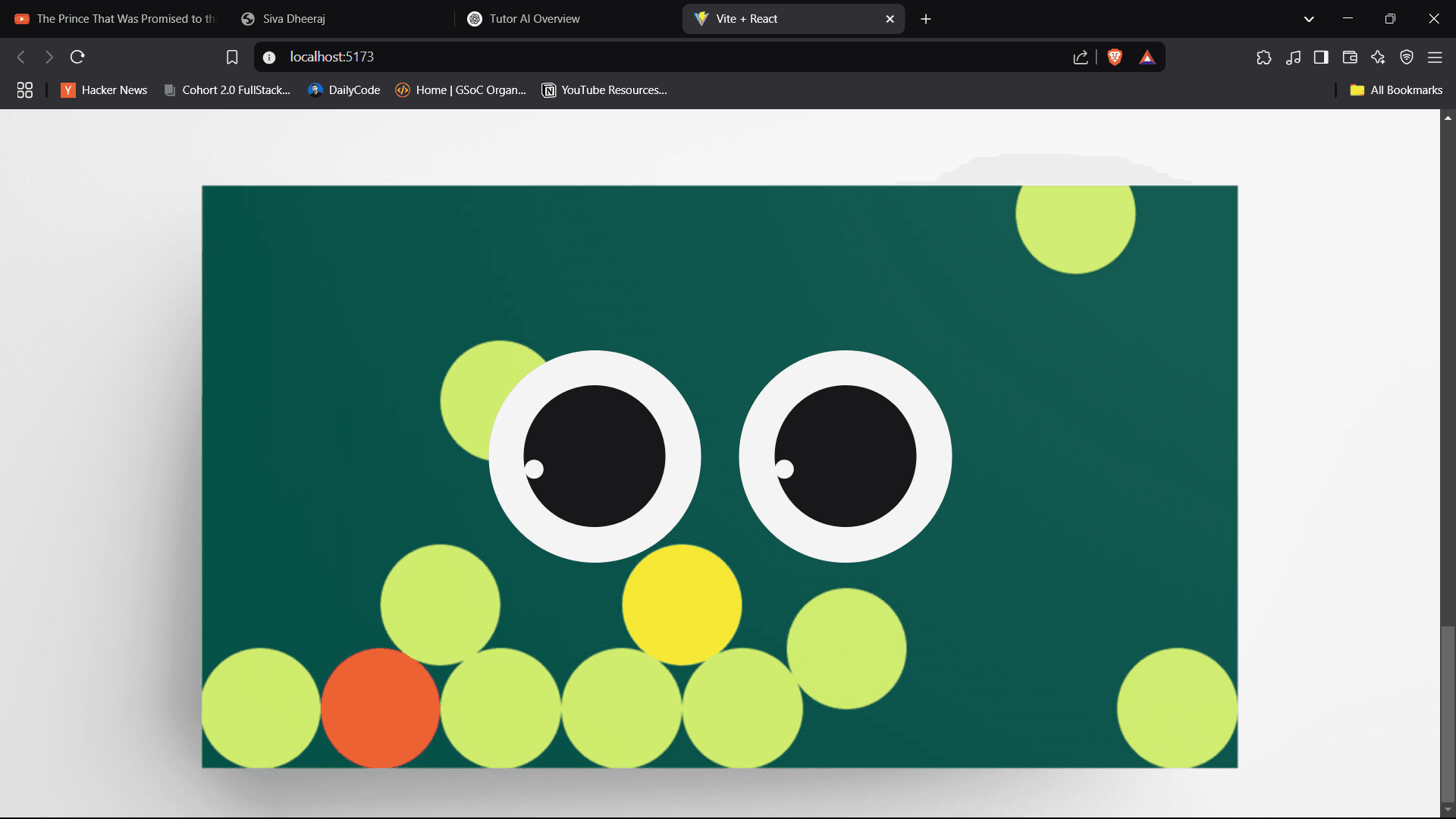This screenshot has height=819, width=1456.
Task: Click the Brave VPN shield icon
Action: 1407,57
